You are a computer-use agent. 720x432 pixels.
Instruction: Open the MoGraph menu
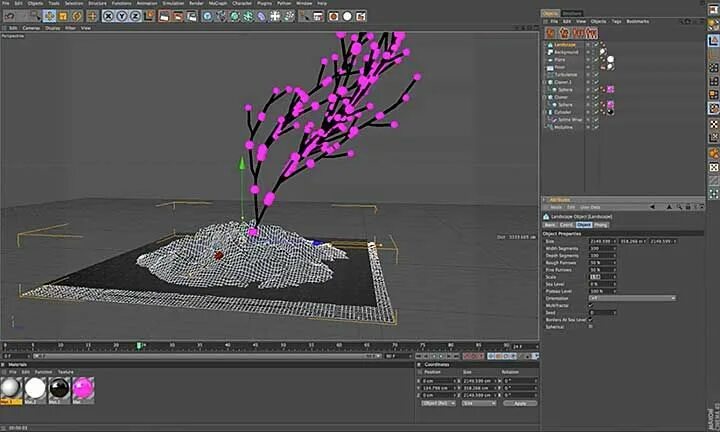click(218, 3)
